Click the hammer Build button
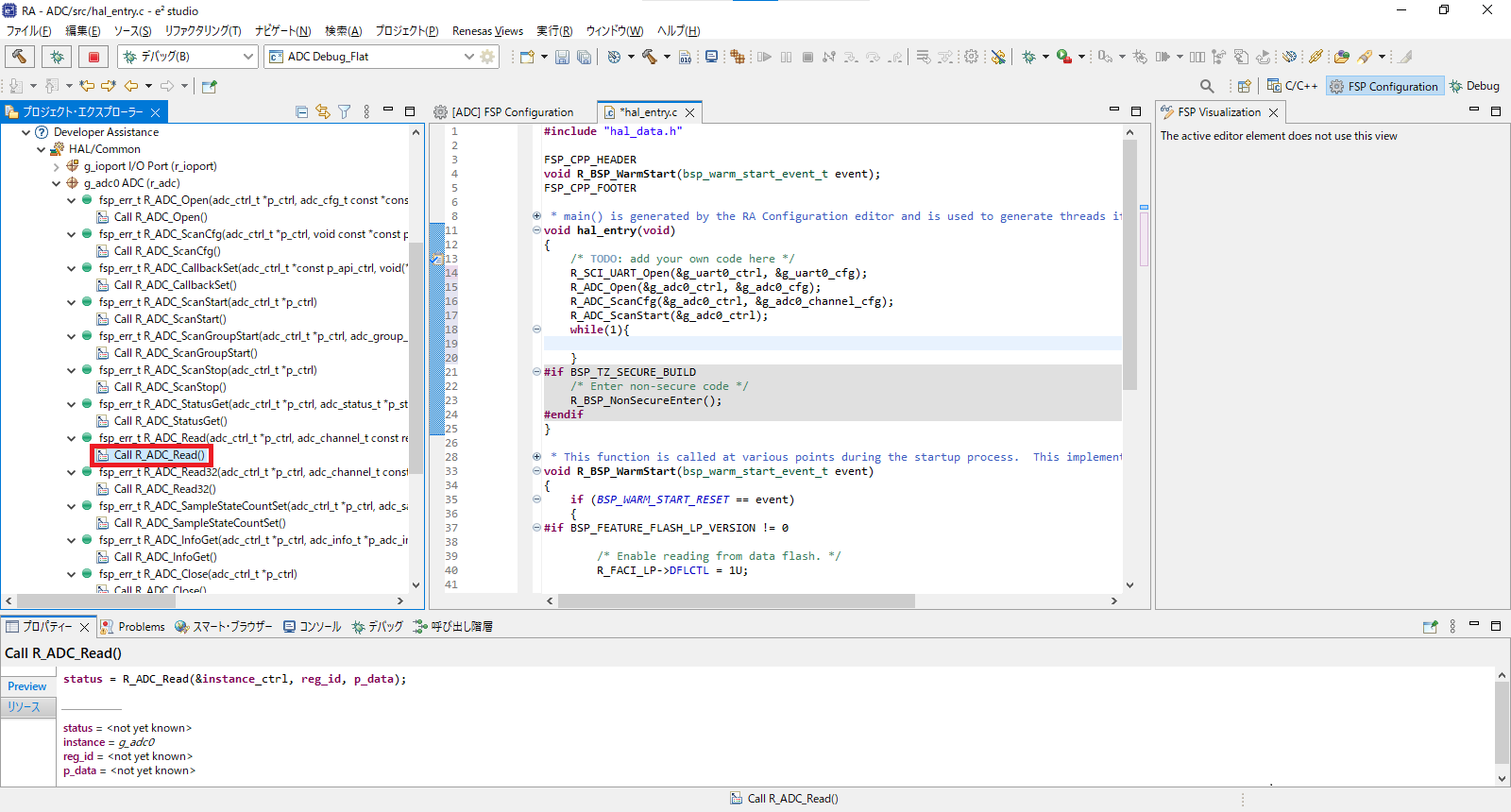This screenshot has height=812, width=1511. 20,57
